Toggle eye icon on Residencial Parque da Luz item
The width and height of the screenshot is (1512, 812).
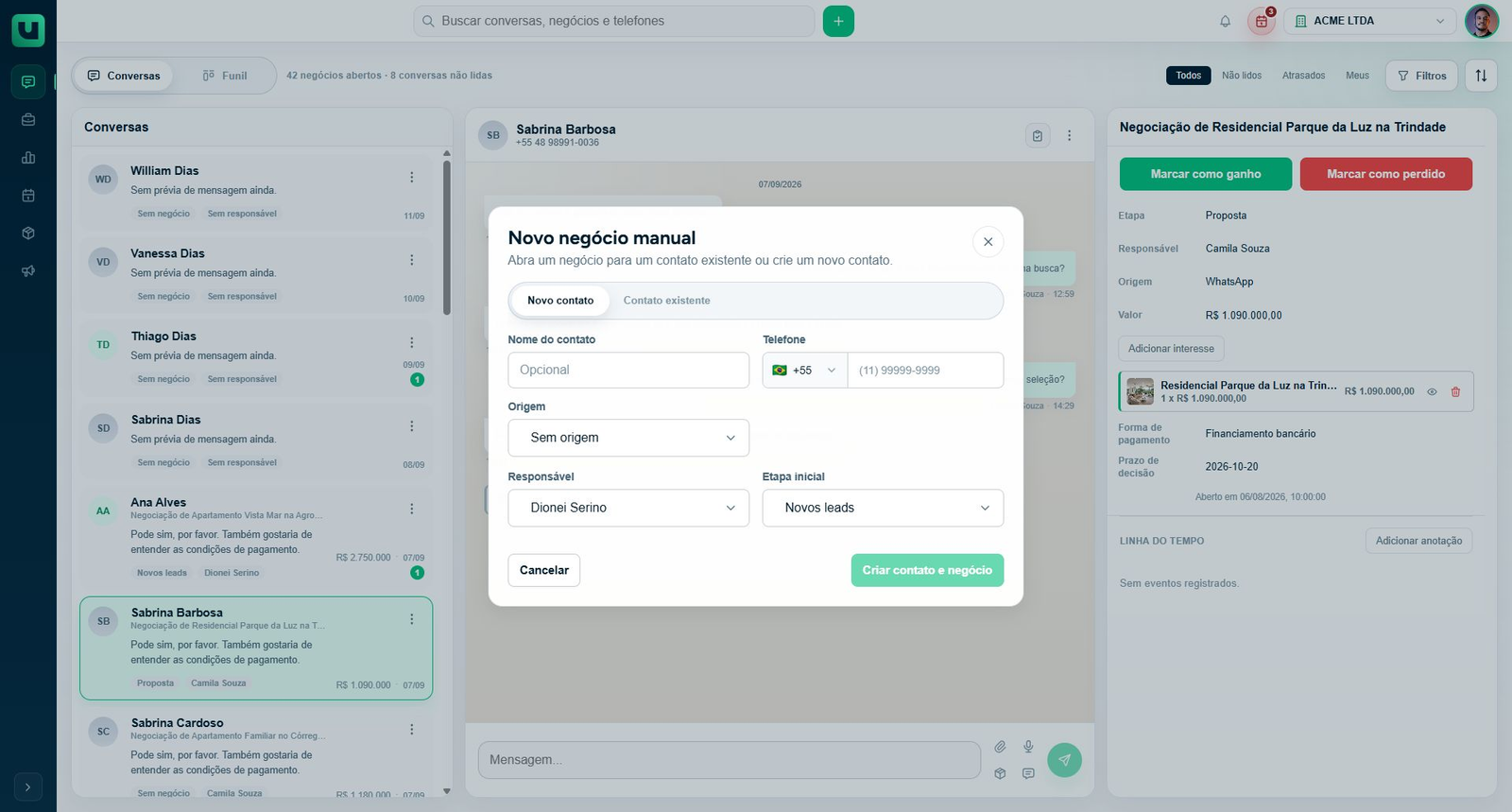[1432, 391]
